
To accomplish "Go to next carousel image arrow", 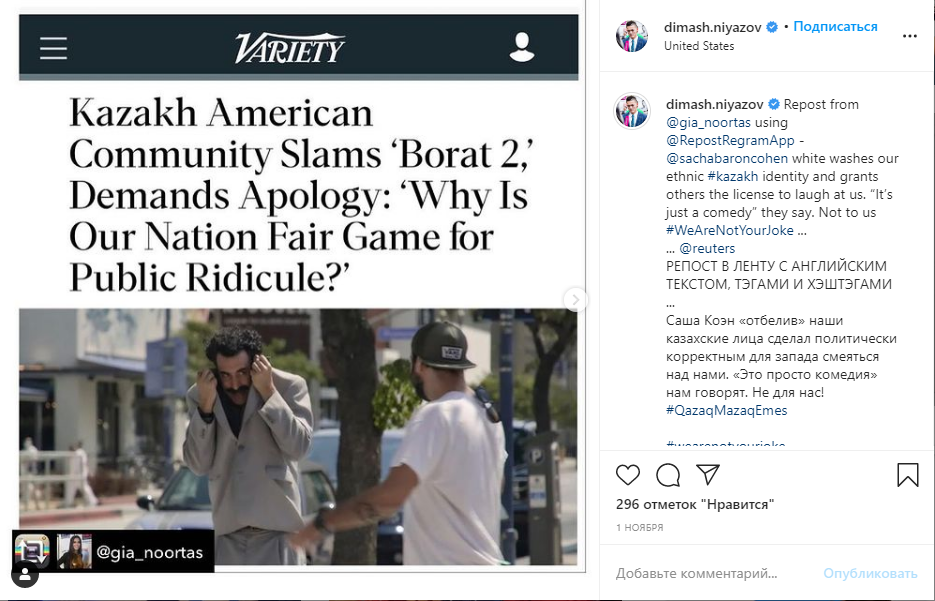I will click(575, 299).
